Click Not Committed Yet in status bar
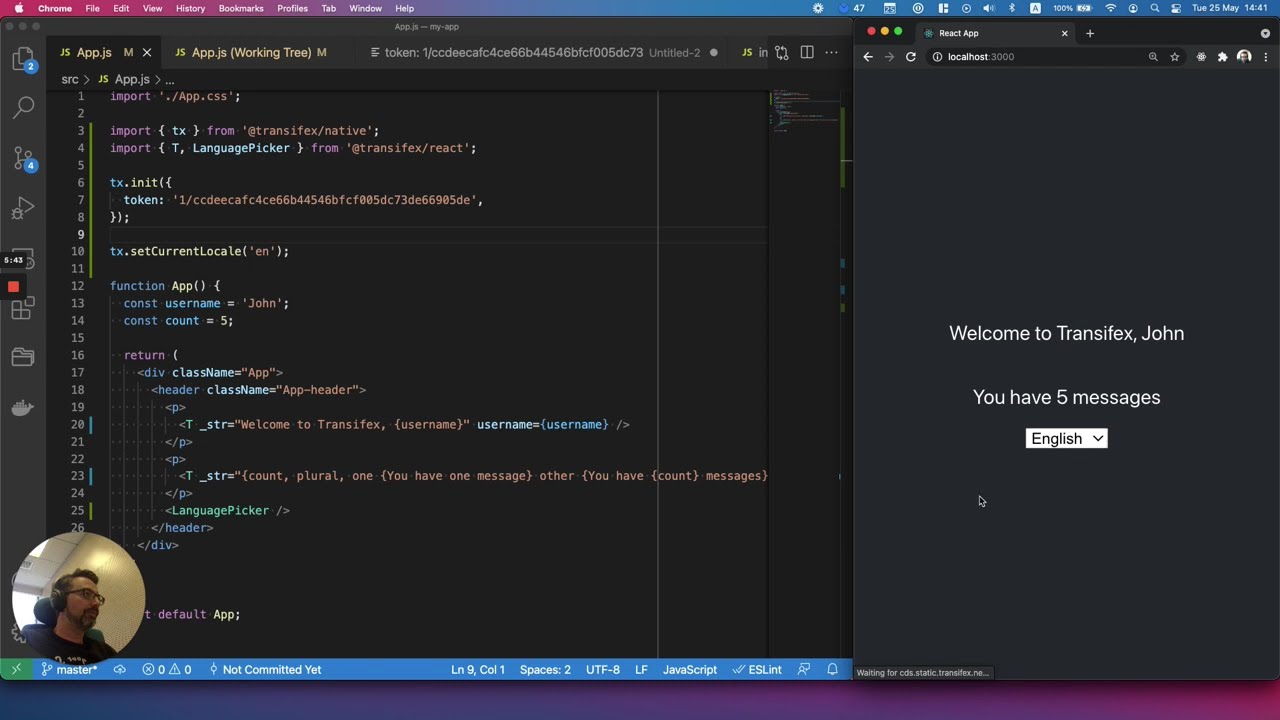The width and height of the screenshot is (1280, 720). pyautogui.click(x=265, y=669)
